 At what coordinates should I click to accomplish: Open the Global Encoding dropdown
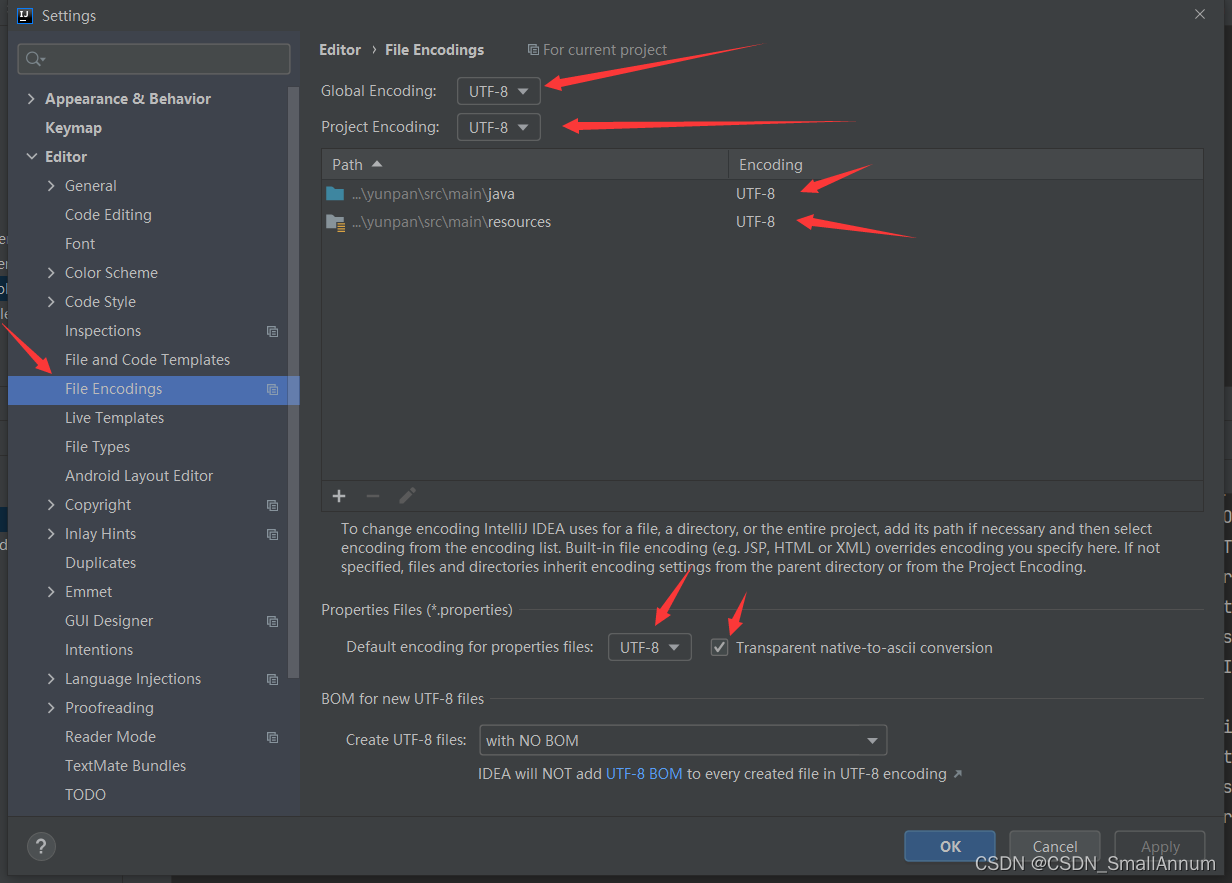point(499,91)
